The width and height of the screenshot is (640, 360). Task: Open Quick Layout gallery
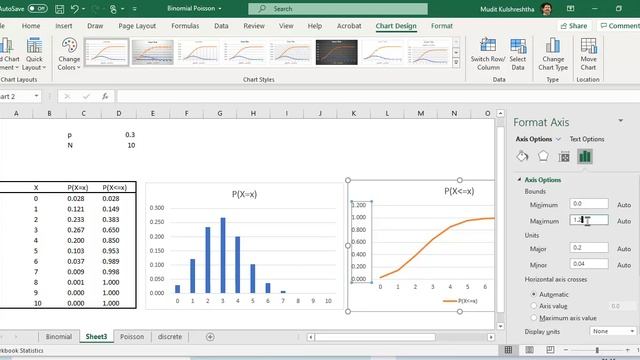[x=34, y=55]
